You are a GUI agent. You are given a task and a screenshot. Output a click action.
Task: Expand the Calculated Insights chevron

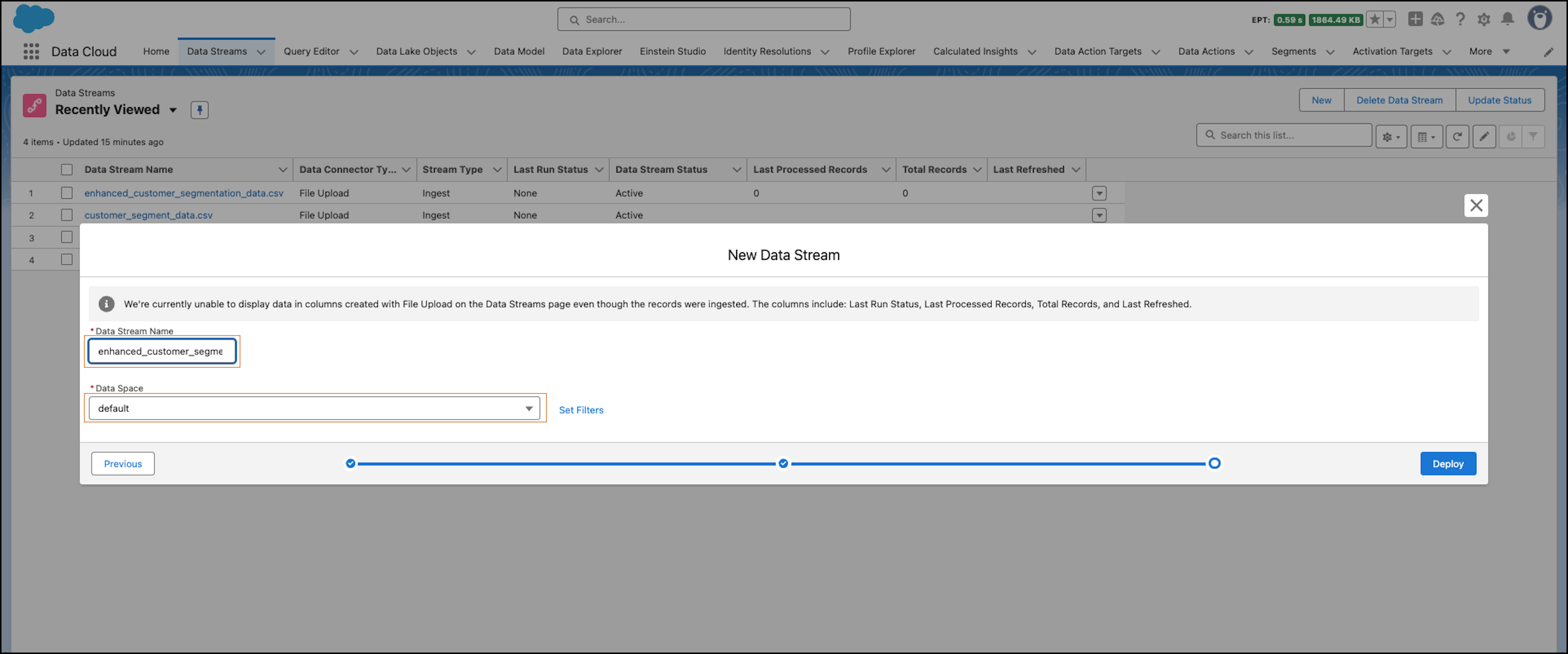(x=1032, y=52)
